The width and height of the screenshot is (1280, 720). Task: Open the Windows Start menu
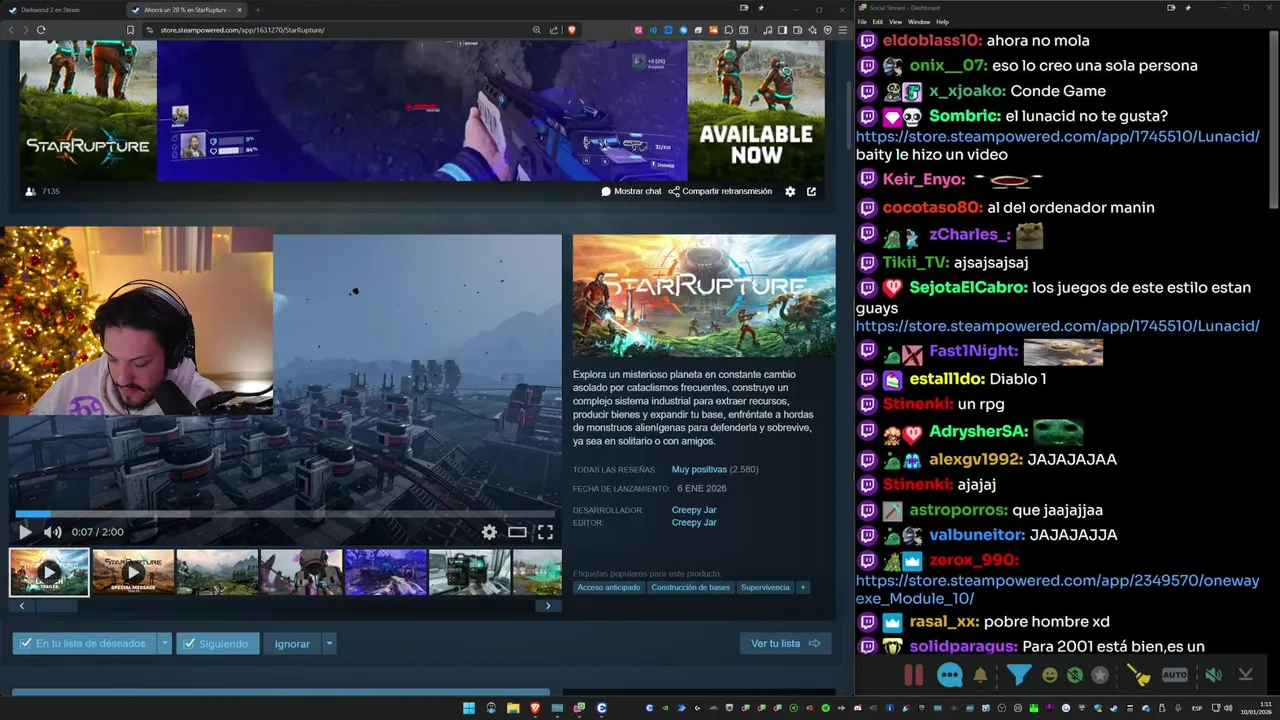point(469,708)
